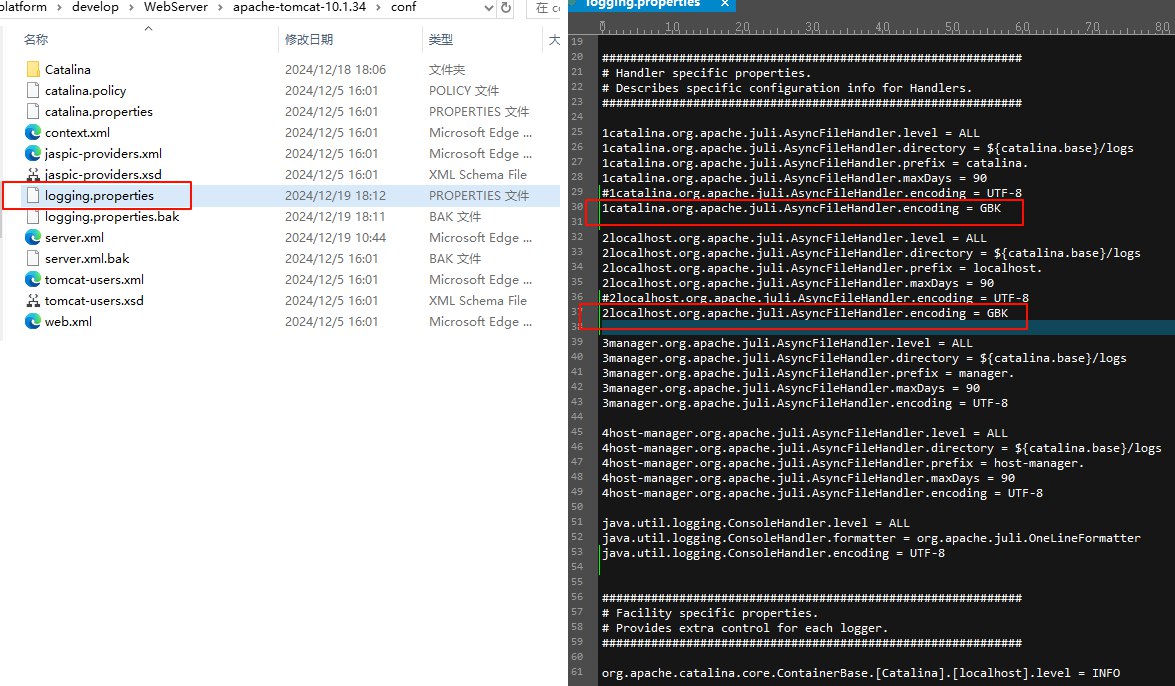The height and width of the screenshot is (686, 1175).
Task: Click the catalina.policy file icon
Action: point(33,91)
